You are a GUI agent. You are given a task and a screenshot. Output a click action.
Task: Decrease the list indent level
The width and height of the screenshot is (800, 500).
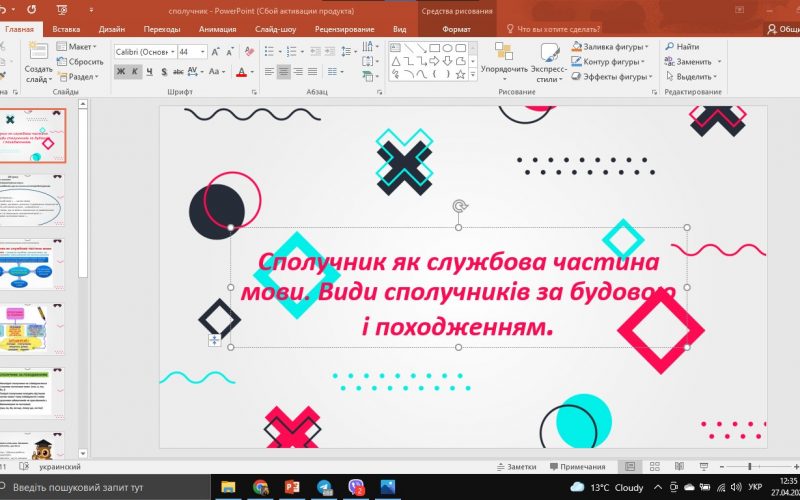[x=315, y=52]
